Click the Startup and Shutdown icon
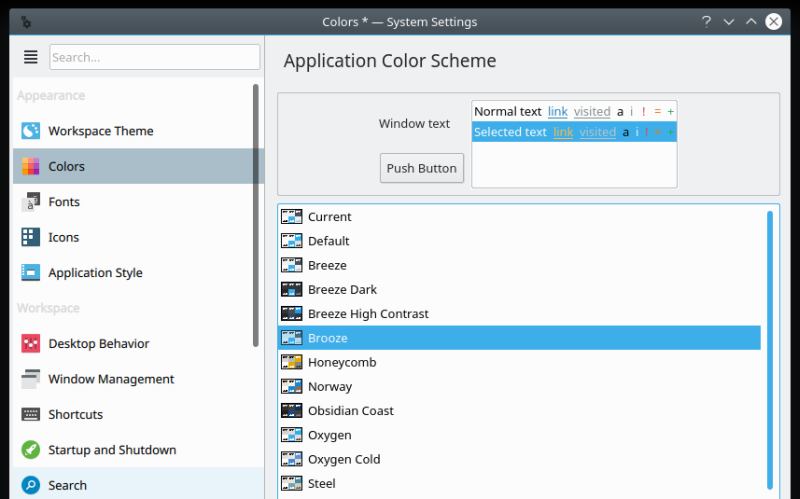 (31, 450)
